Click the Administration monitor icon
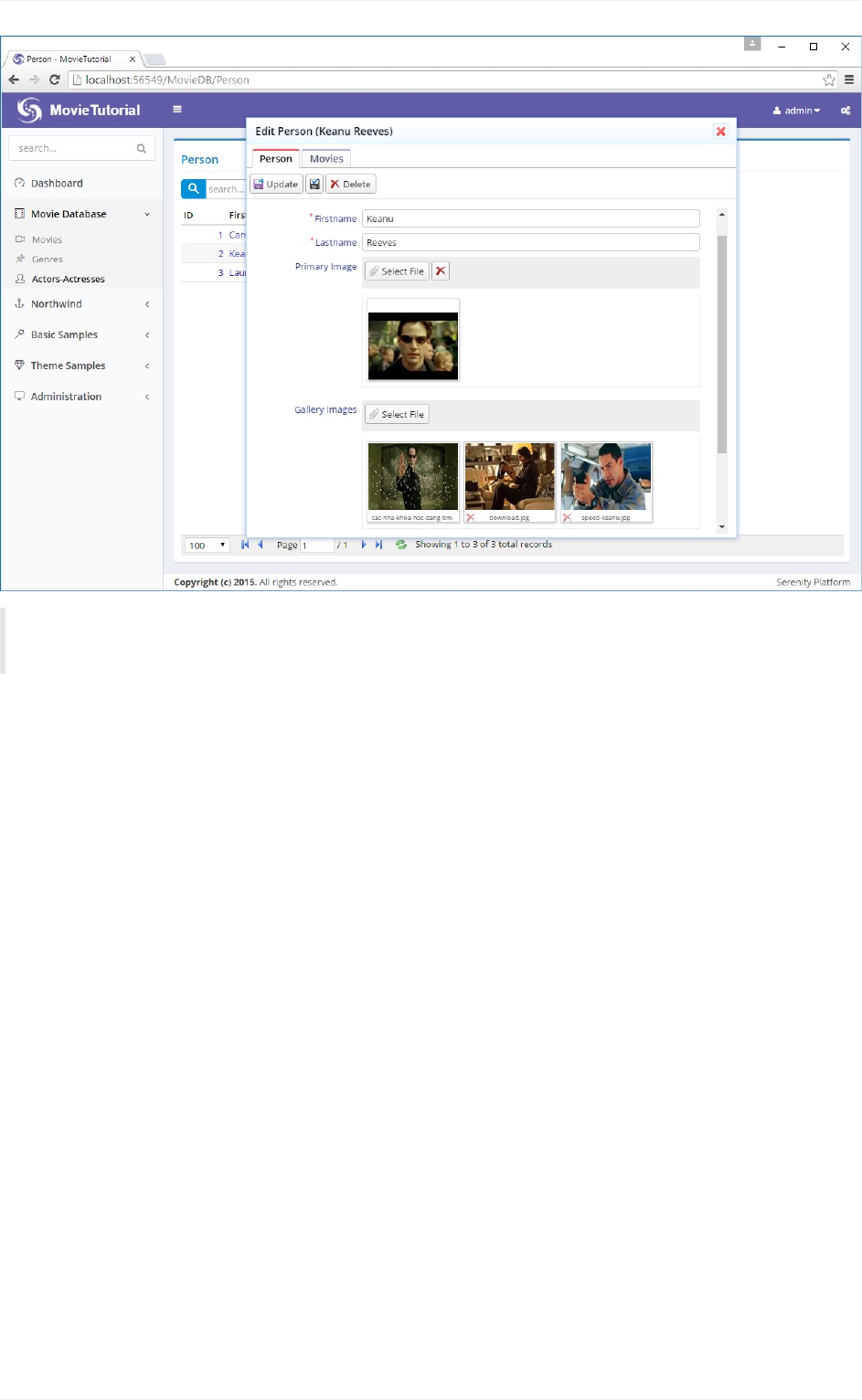Screen dimensions: 862x1400 [x=19, y=397]
